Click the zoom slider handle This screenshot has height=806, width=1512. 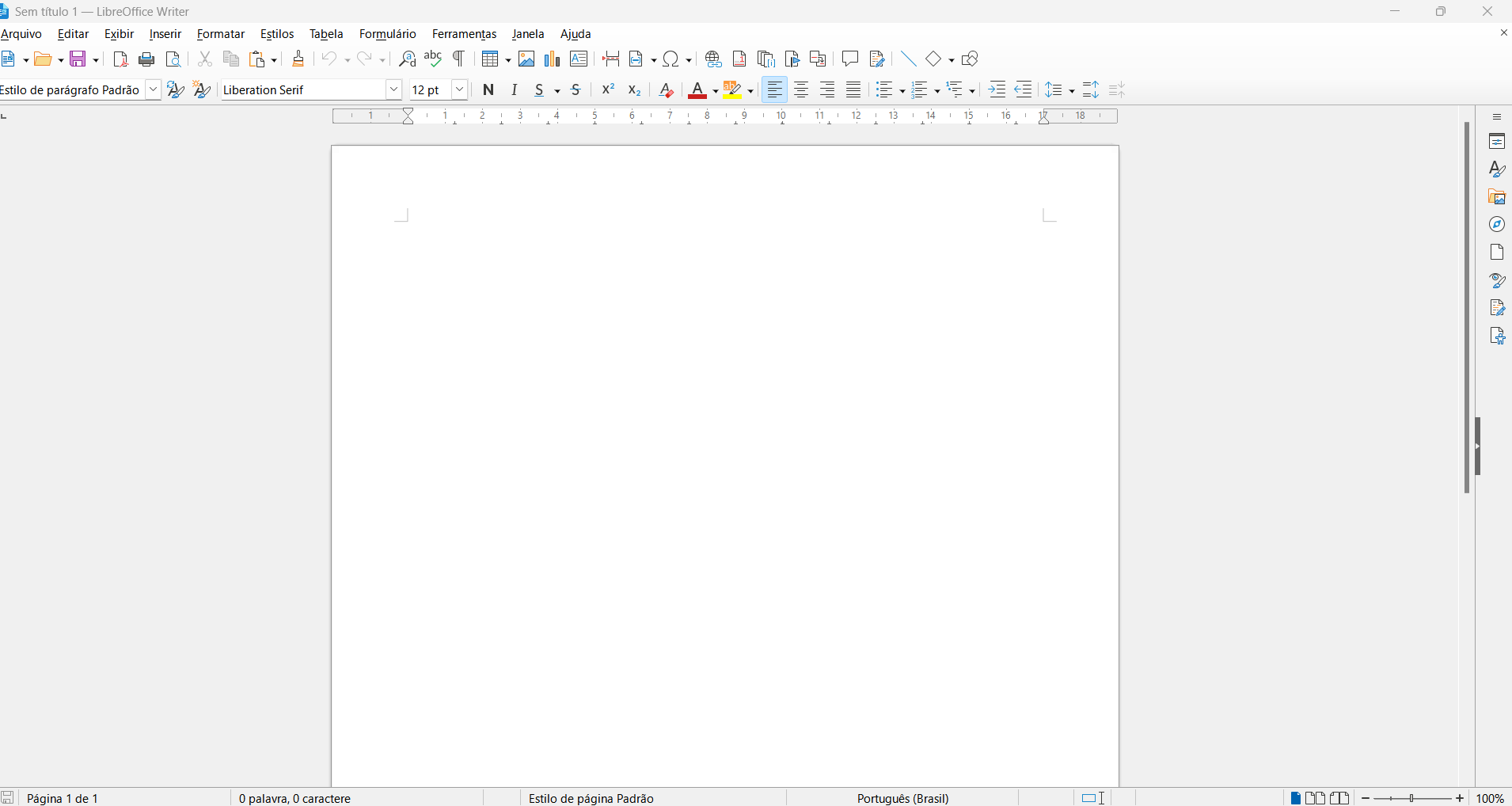[1413, 798]
